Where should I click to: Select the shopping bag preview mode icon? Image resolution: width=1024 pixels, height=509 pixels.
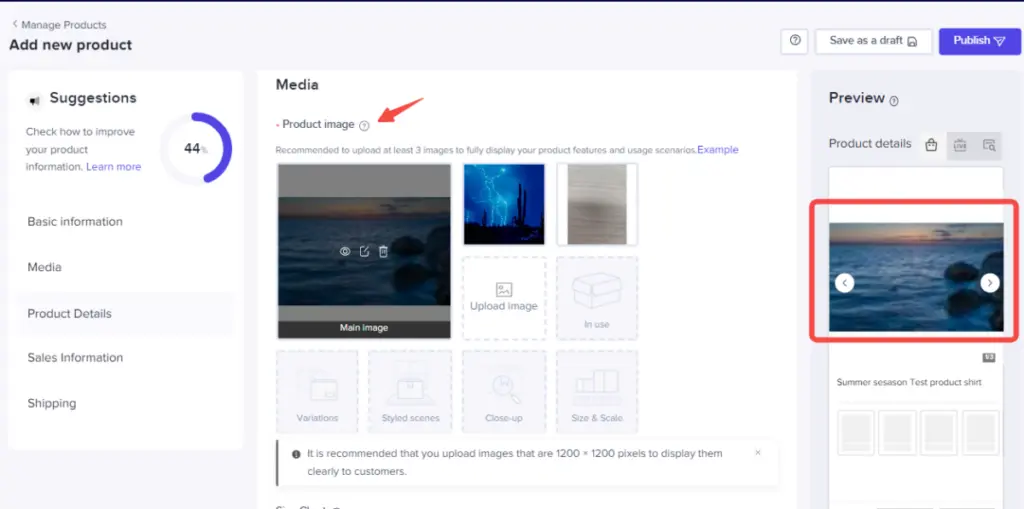931,145
